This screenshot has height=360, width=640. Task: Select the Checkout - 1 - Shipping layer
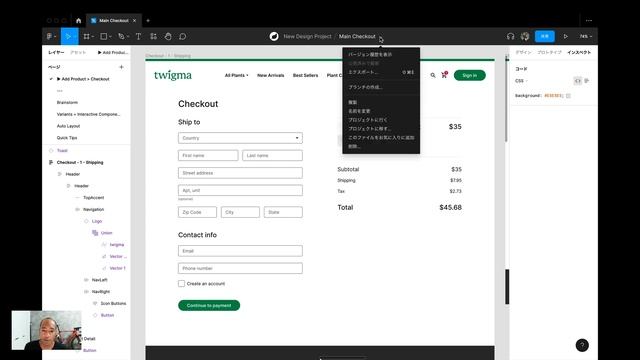click(80, 162)
